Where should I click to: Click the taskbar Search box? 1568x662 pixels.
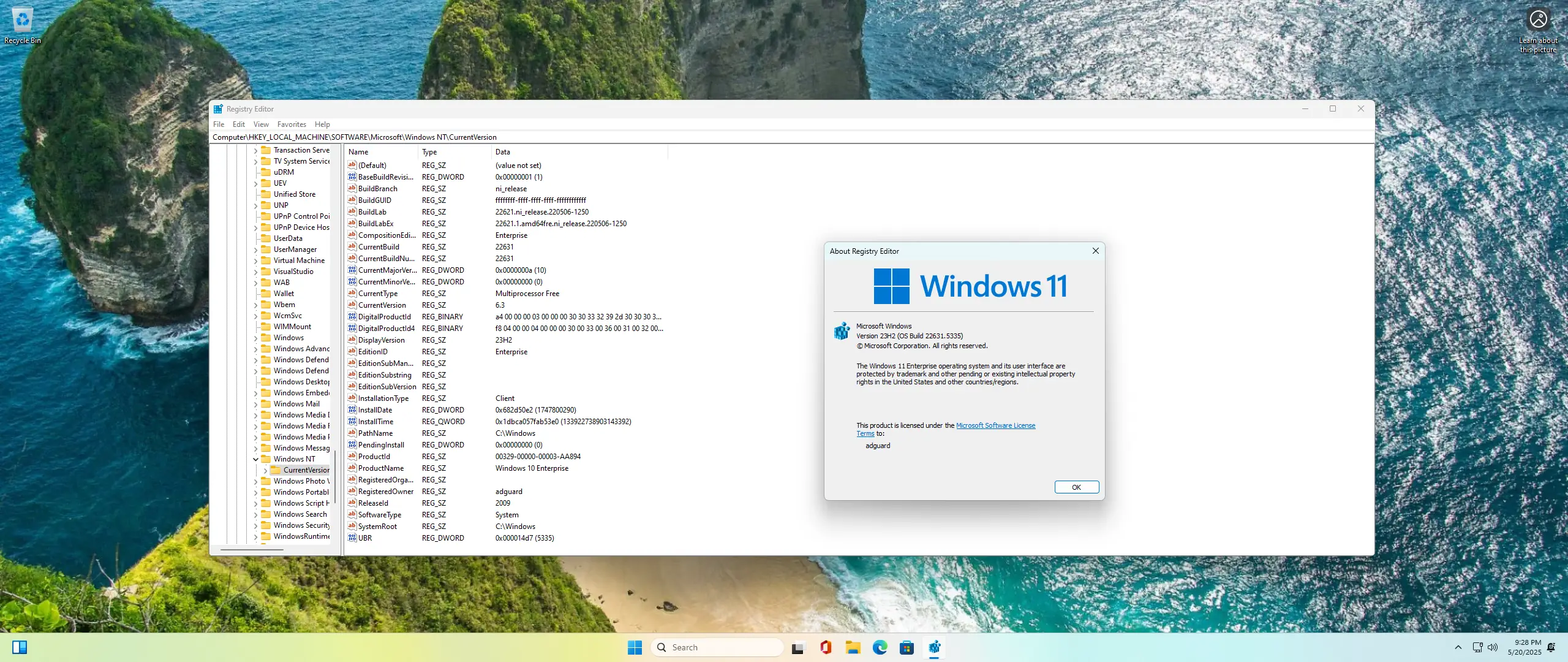[717, 647]
